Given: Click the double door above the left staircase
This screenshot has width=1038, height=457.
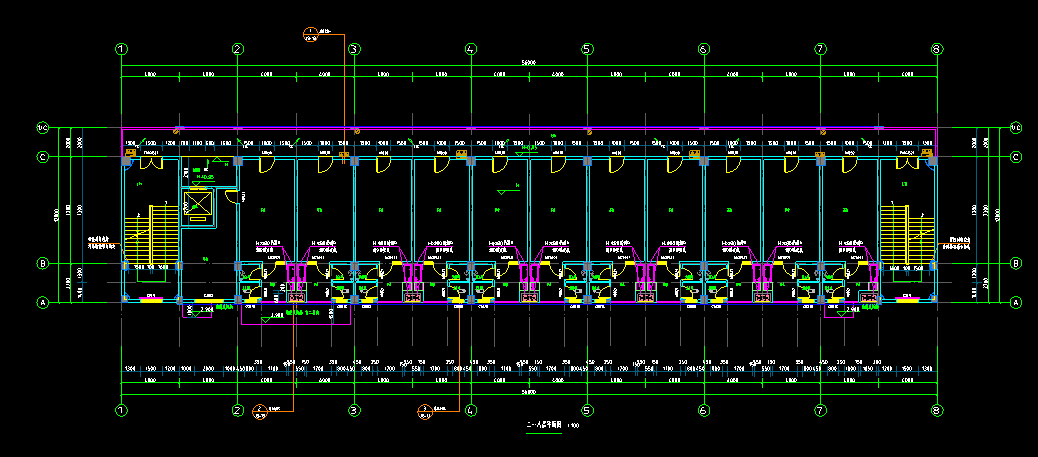Looking at the screenshot, I should point(150,162).
